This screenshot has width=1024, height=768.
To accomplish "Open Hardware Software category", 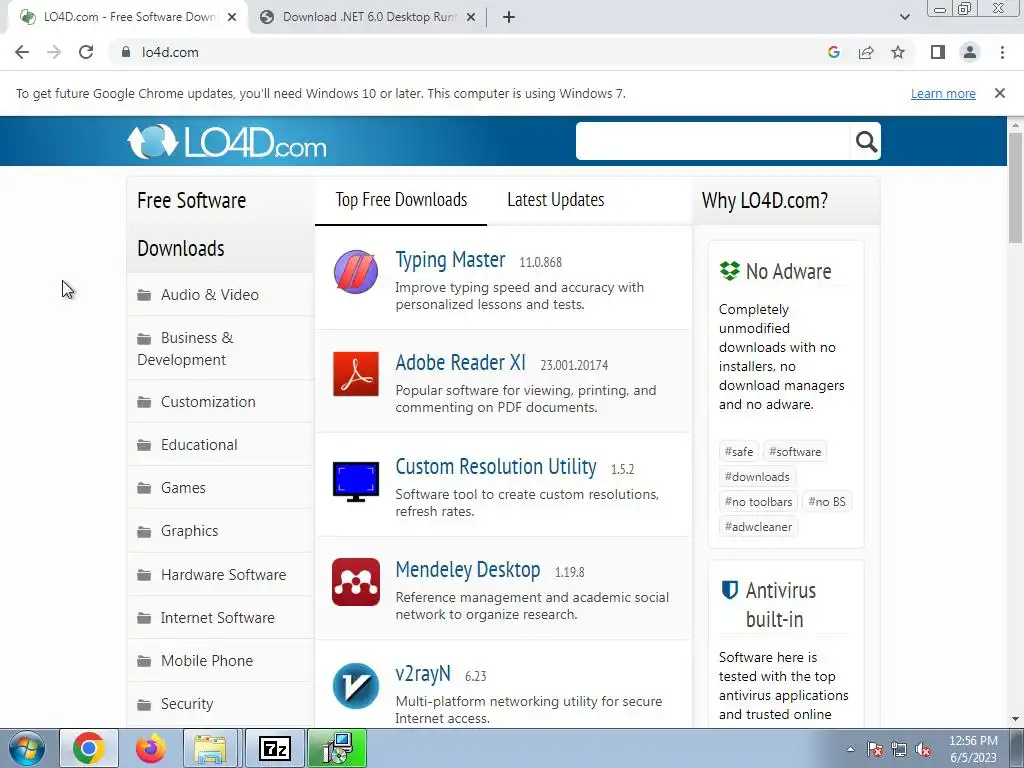I will point(221,575).
